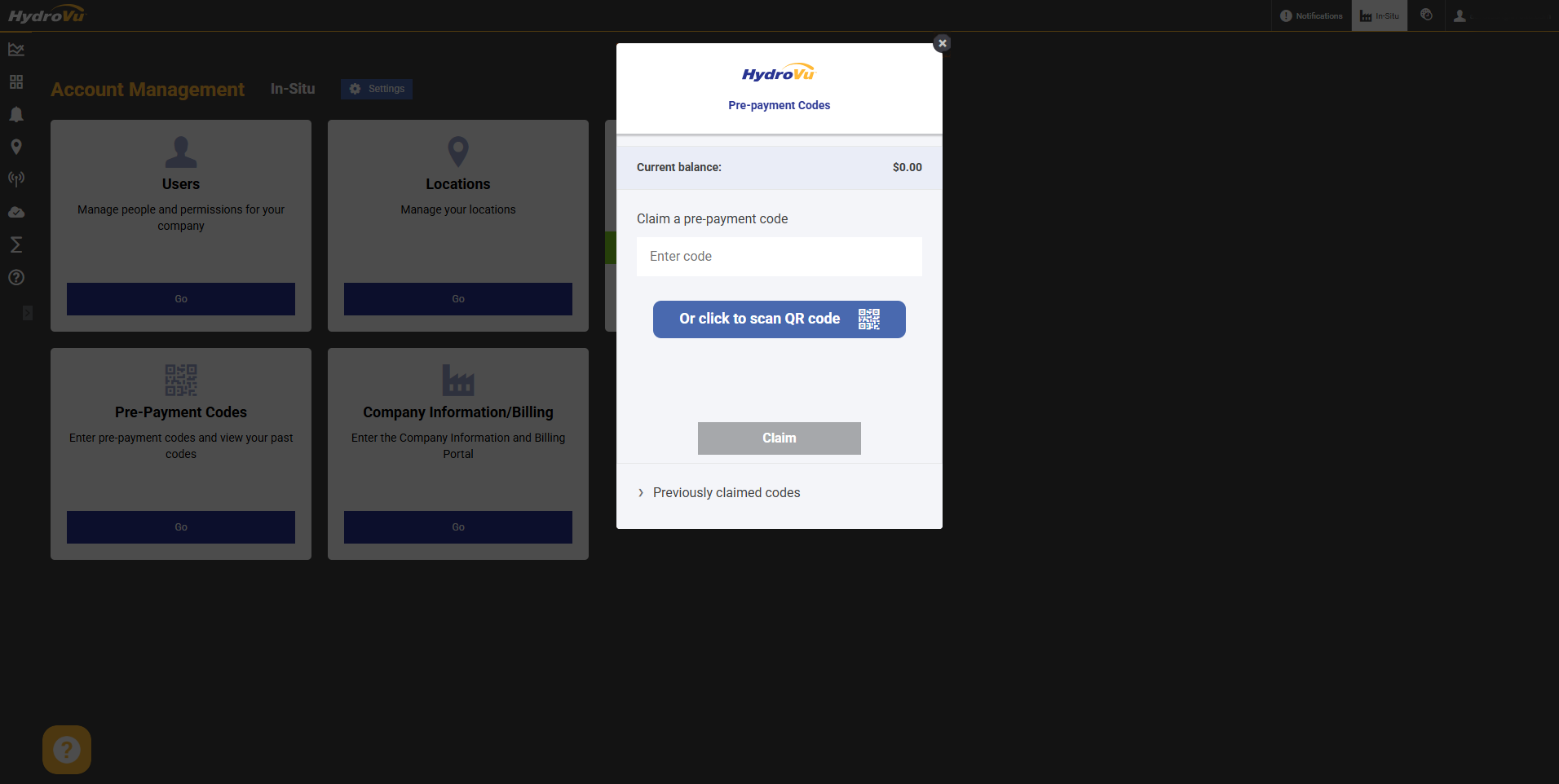Open the bell alerts icon in sidebar
This screenshot has width=1559, height=784.
point(16,115)
